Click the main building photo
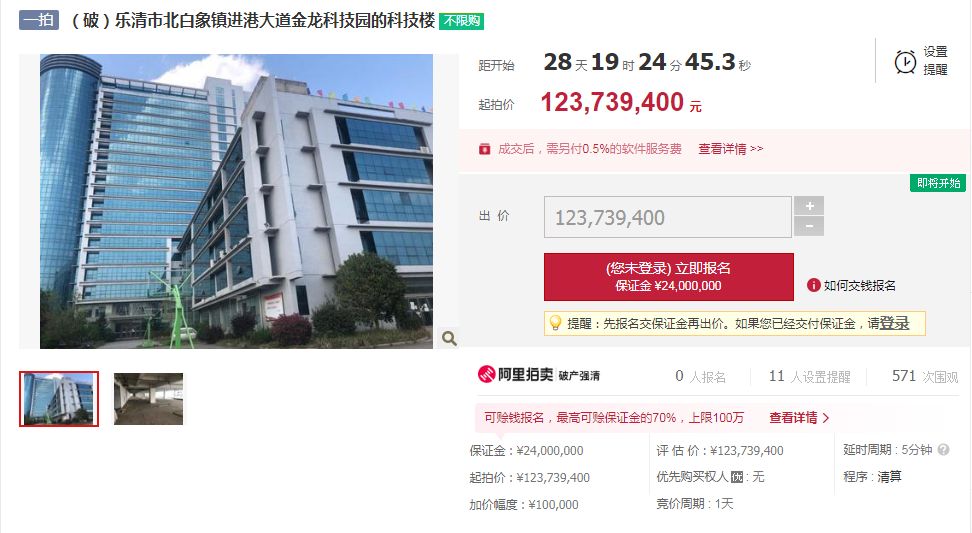Screen dimensions: 972x533 [236, 201]
